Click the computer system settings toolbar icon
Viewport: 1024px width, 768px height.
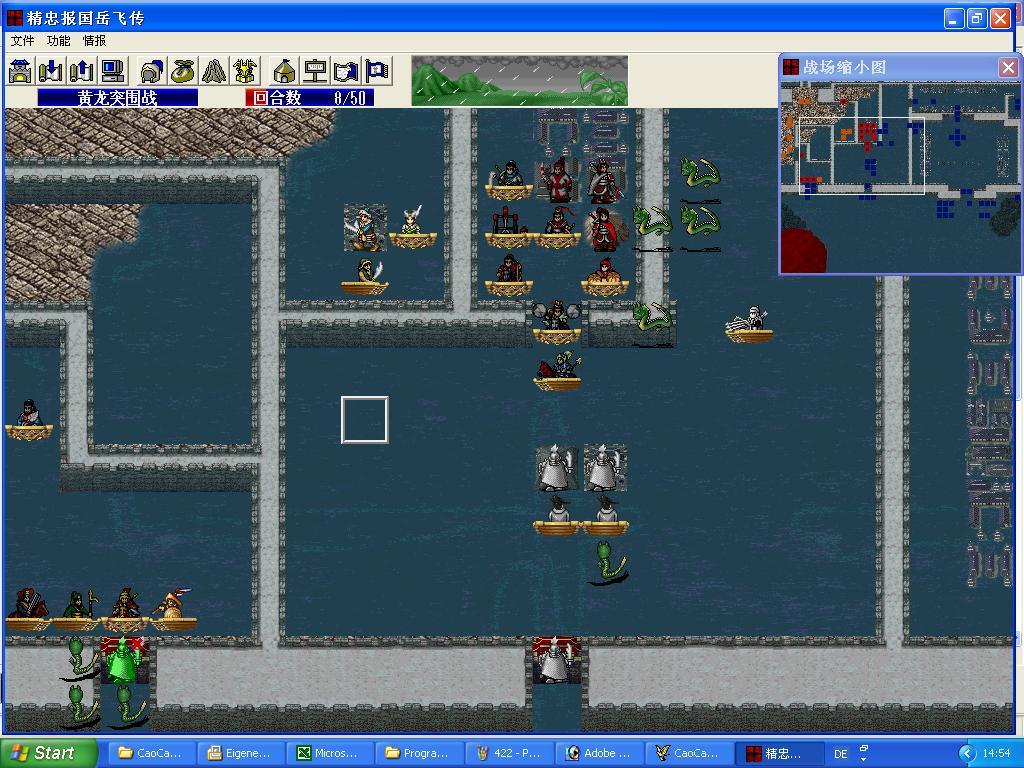pos(112,71)
